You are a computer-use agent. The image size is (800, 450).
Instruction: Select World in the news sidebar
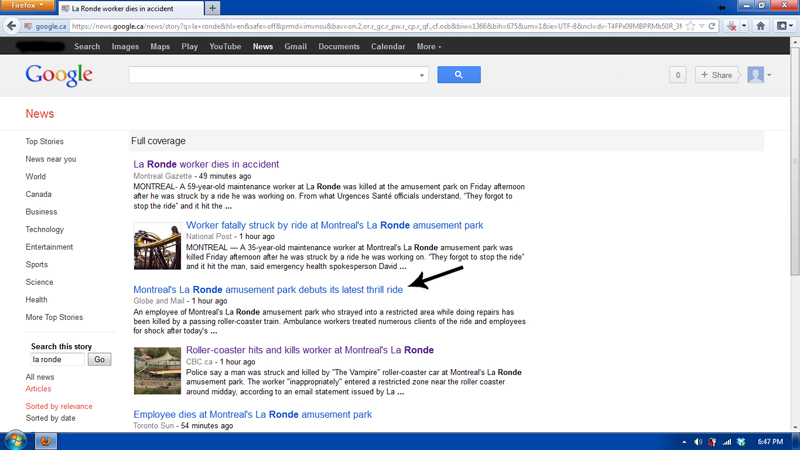tap(36, 177)
